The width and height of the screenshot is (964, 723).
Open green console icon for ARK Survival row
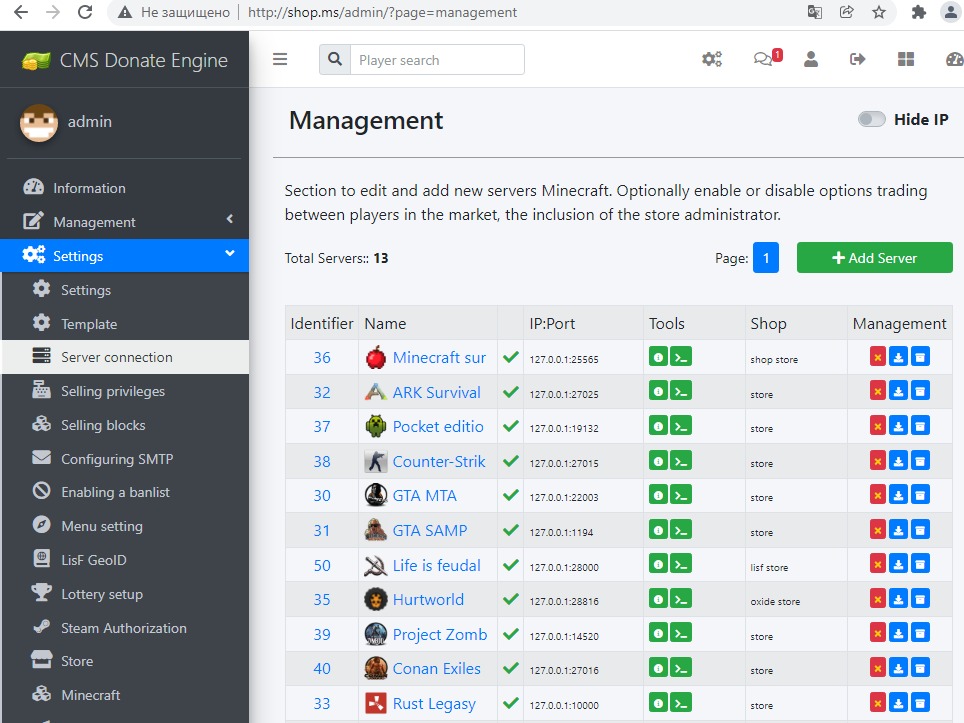(x=681, y=392)
